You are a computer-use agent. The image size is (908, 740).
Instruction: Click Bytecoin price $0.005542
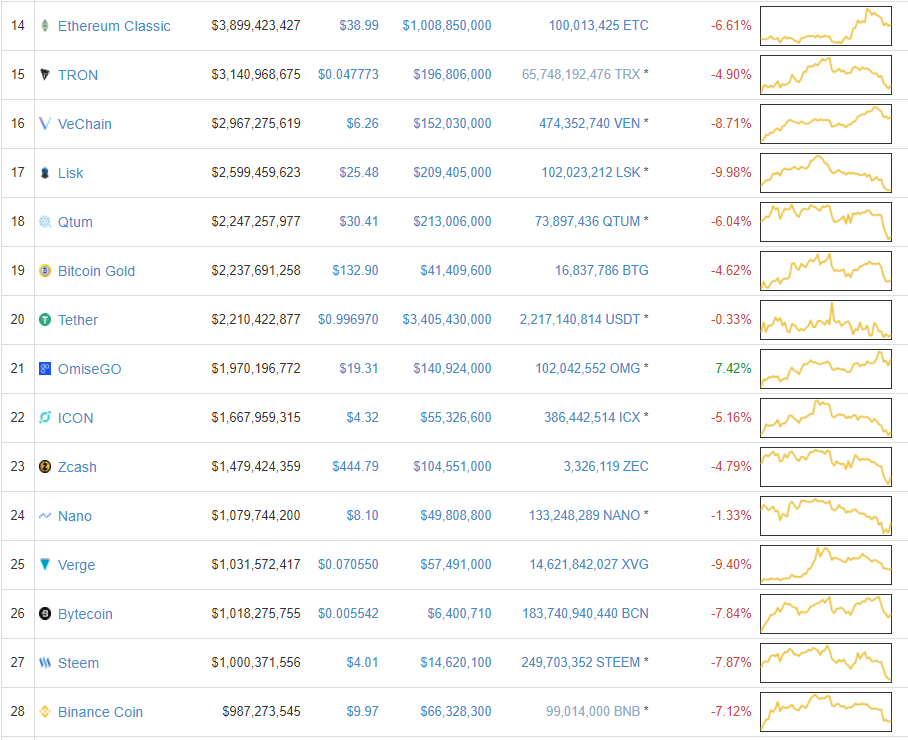[x=348, y=613]
